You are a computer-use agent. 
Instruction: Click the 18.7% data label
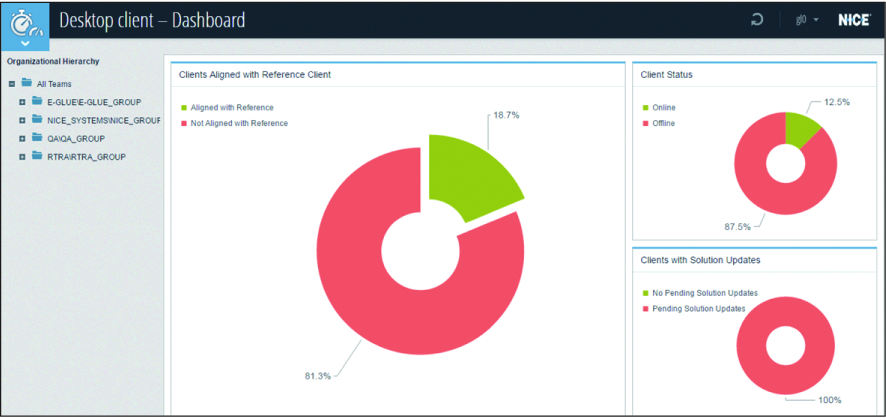pyautogui.click(x=506, y=115)
